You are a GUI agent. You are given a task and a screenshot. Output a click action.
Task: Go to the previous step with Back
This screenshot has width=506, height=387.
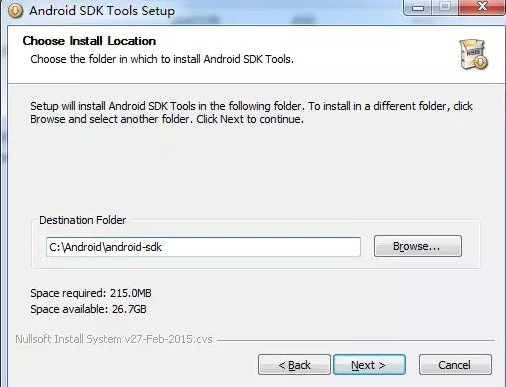tap(294, 365)
